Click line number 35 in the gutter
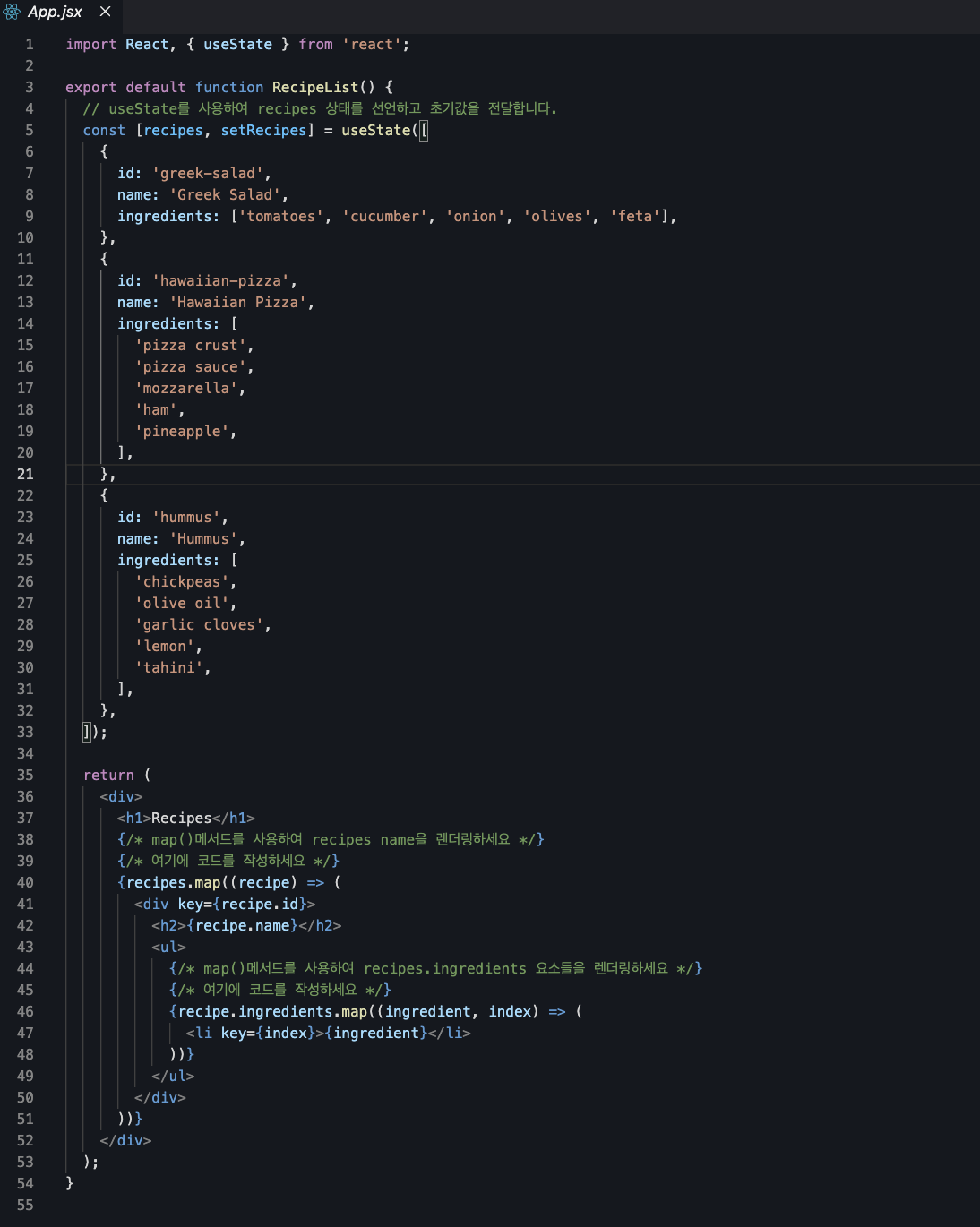This screenshot has height=1227, width=980. pyautogui.click(x=25, y=775)
